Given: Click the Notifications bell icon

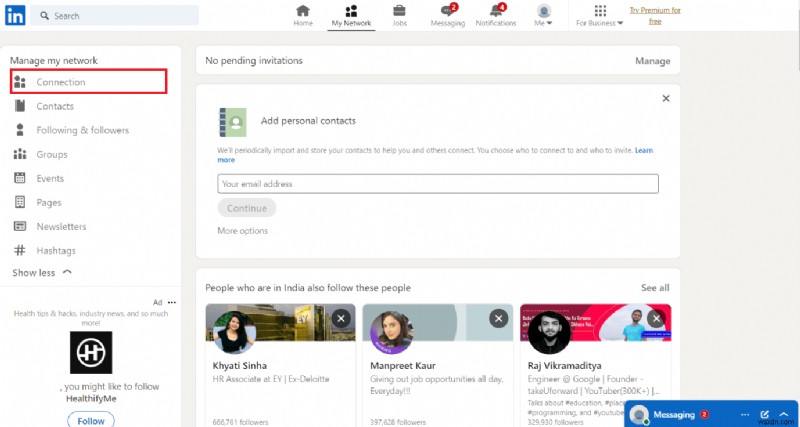Looking at the screenshot, I should (x=495, y=11).
